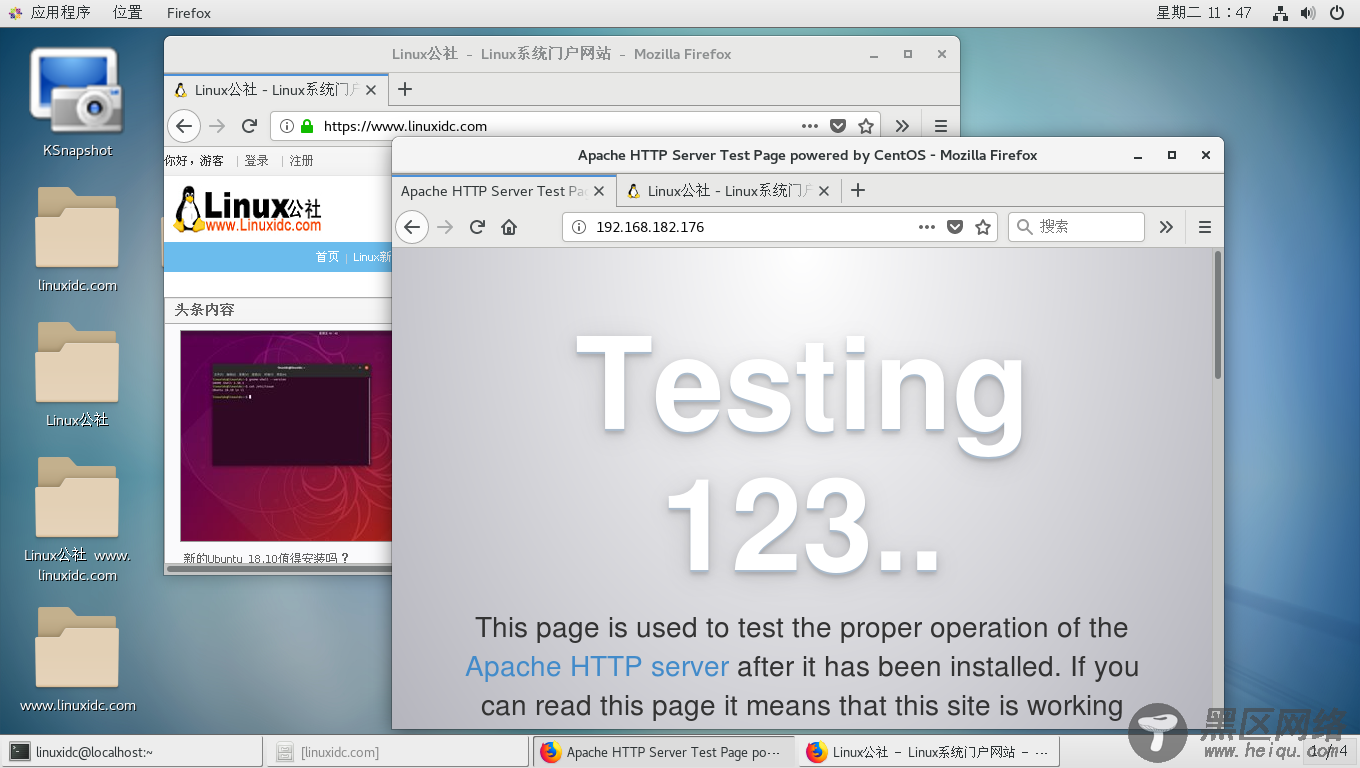Follow the Apache HTTP server link
The image size is (1360, 768).
click(597, 666)
